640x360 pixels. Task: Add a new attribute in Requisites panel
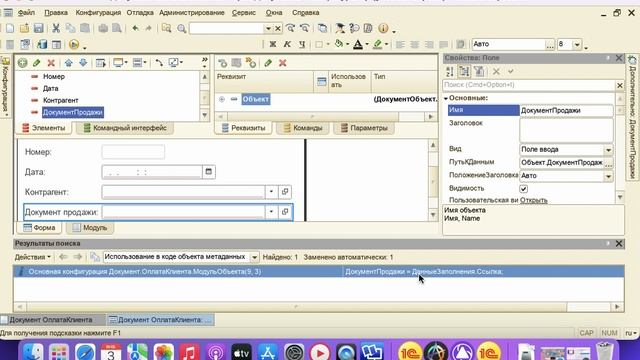pos(222,63)
